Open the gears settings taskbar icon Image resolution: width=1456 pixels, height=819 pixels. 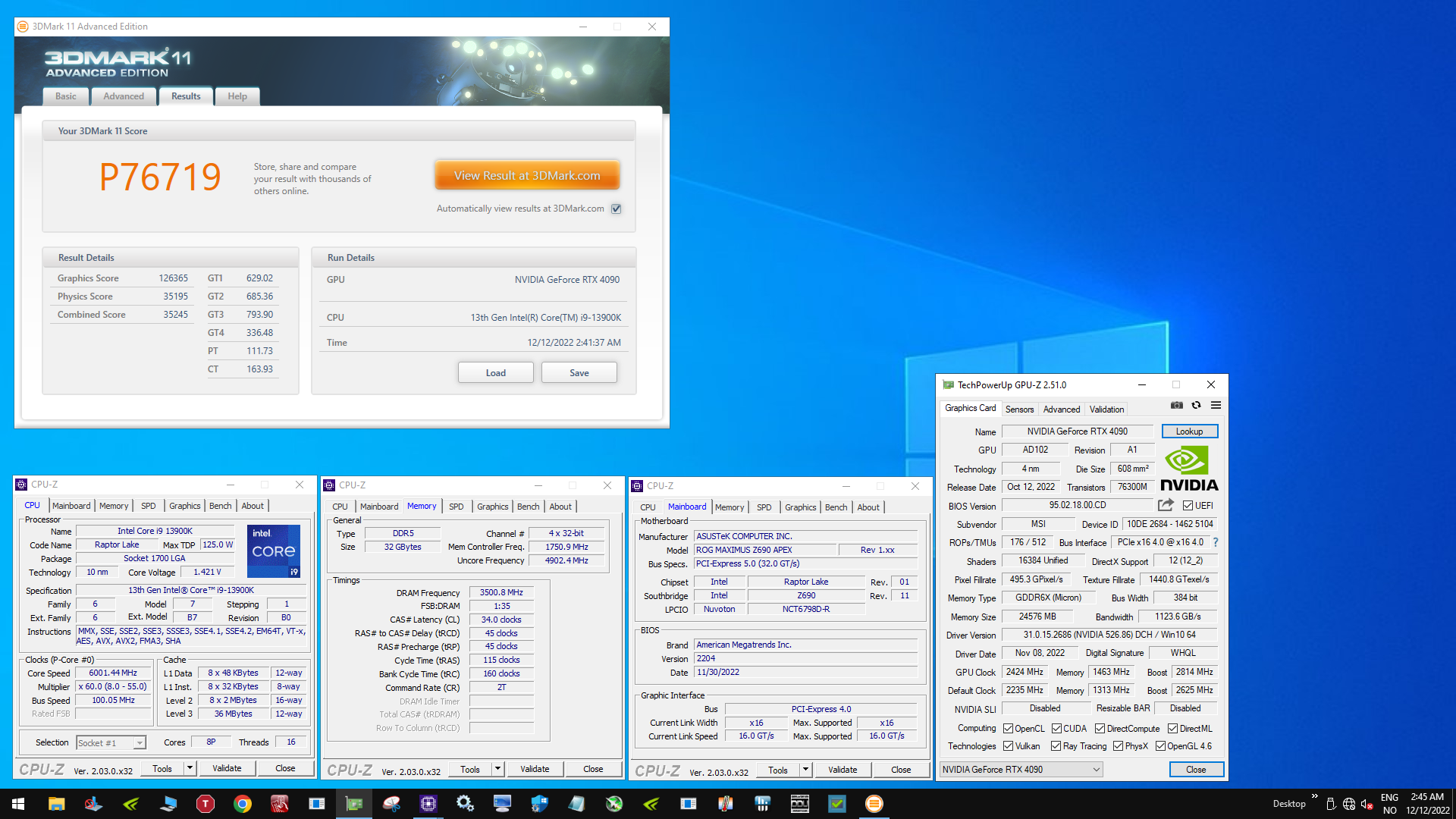point(466,804)
